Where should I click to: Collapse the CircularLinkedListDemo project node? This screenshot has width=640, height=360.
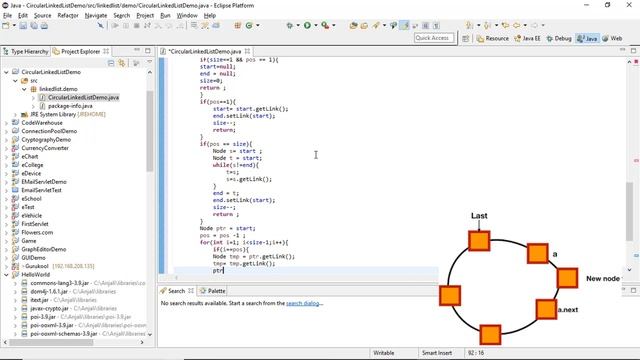6,72
